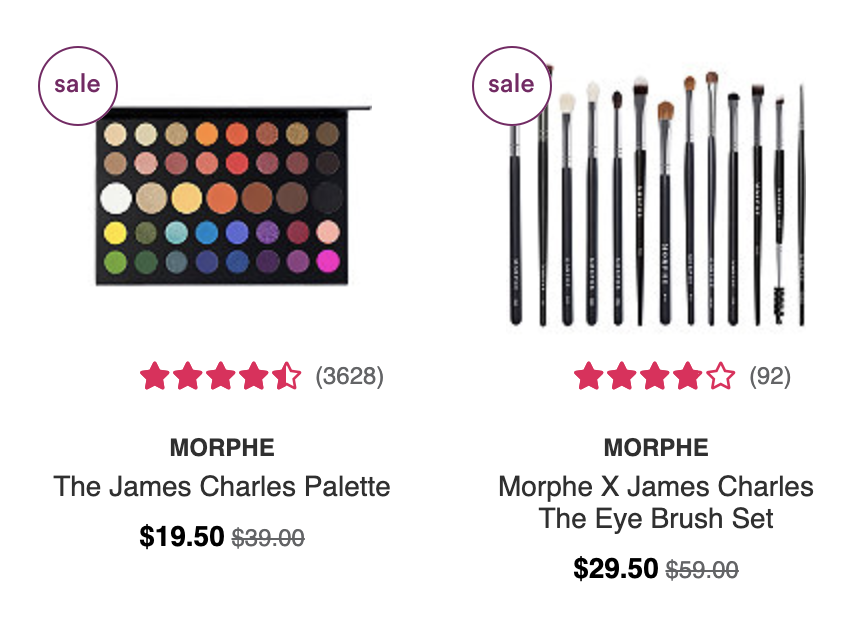Click MORPHE brand name under the palette

(222, 448)
